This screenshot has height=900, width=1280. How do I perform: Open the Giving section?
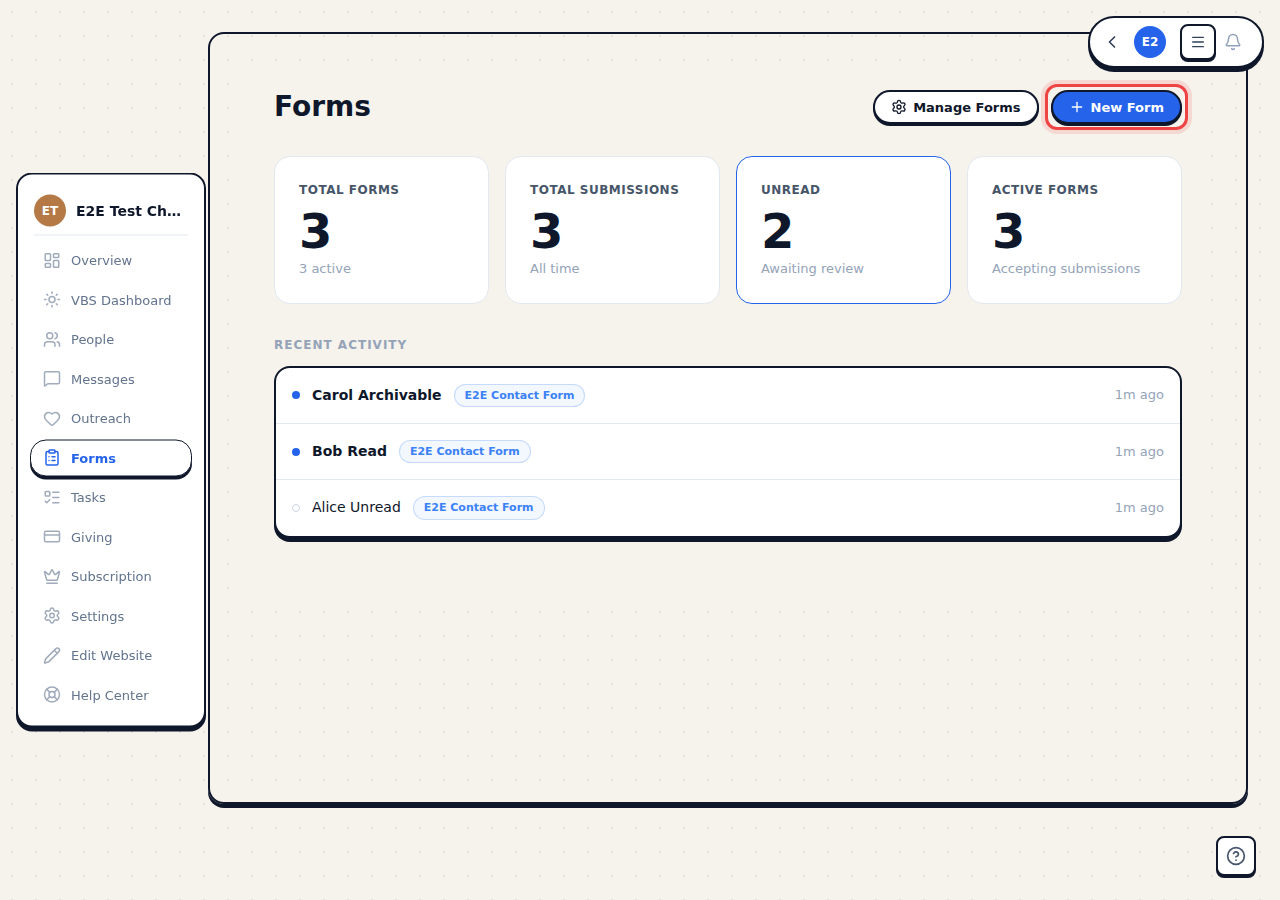[x=92, y=537]
